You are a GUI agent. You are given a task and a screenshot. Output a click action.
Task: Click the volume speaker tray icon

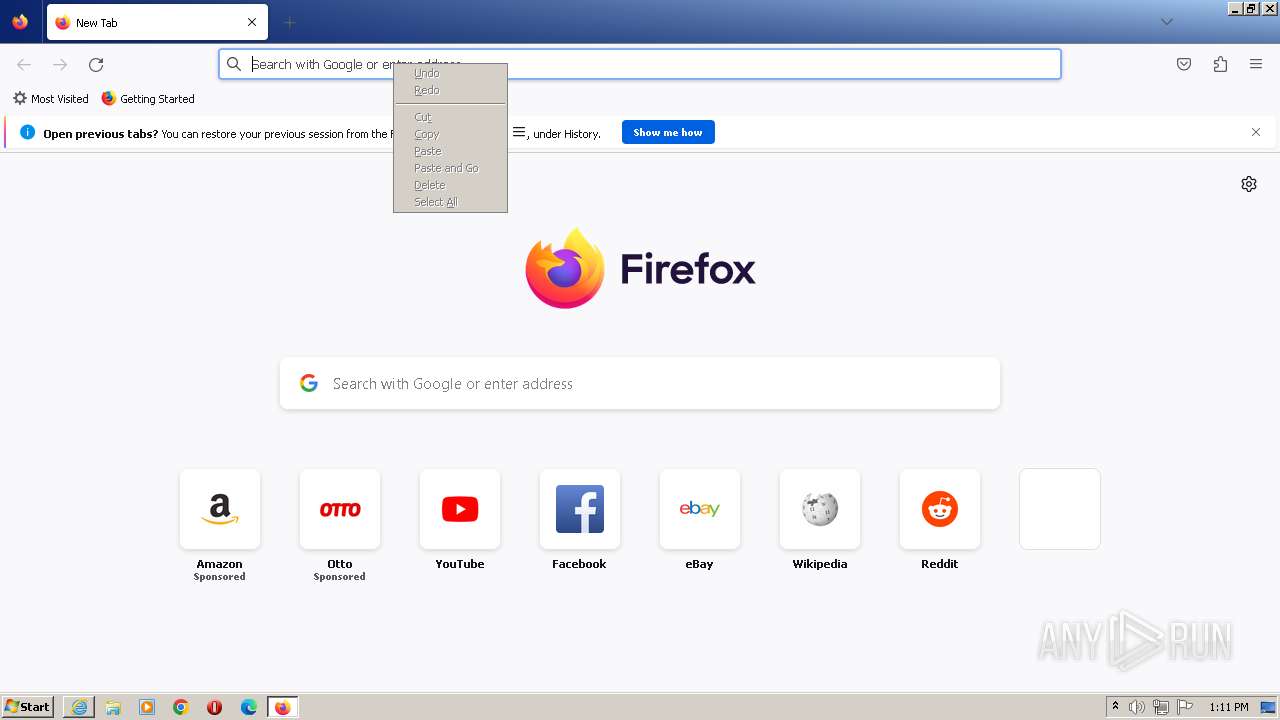pos(1137,707)
